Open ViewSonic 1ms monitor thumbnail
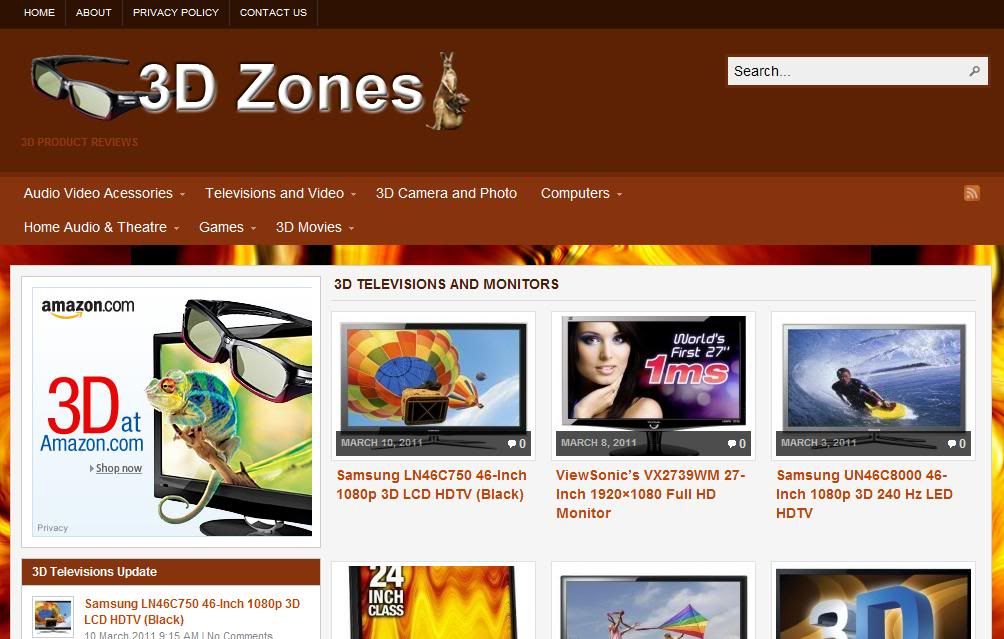1004x639 pixels. pyautogui.click(x=653, y=385)
